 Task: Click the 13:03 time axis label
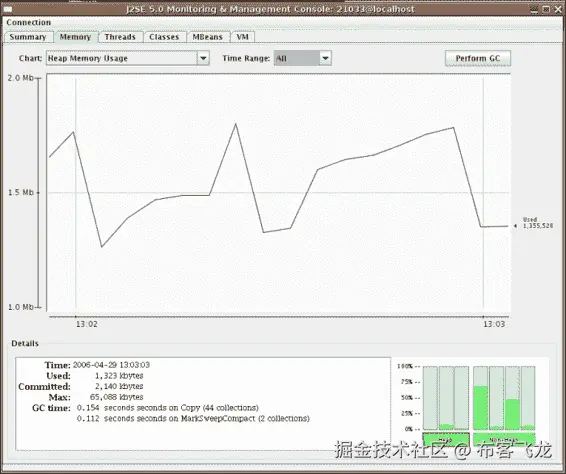pos(494,324)
